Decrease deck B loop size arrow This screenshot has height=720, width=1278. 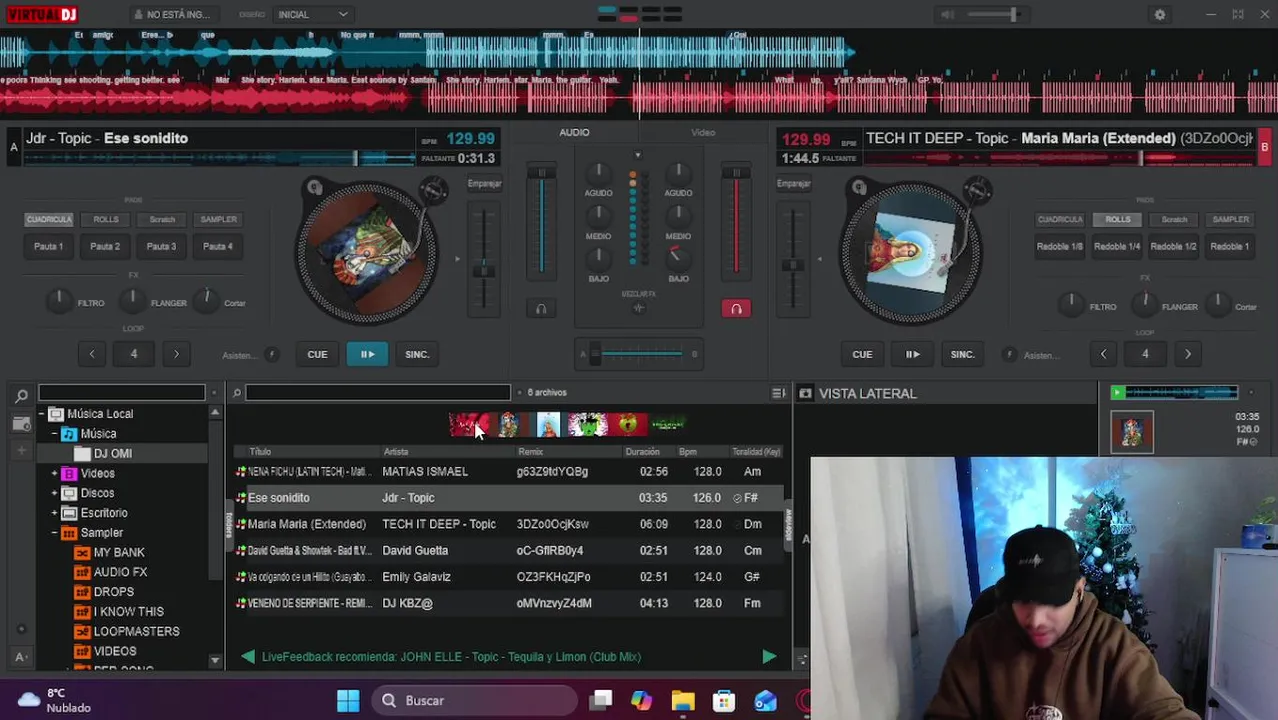click(1103, 354)
